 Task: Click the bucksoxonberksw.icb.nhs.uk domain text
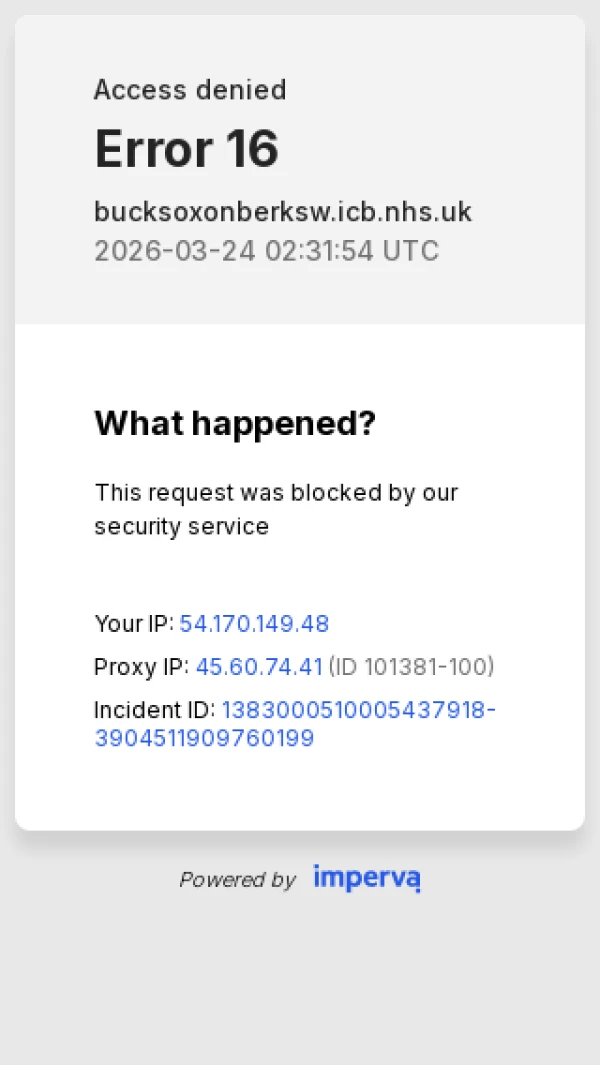(x=283, y=212)
